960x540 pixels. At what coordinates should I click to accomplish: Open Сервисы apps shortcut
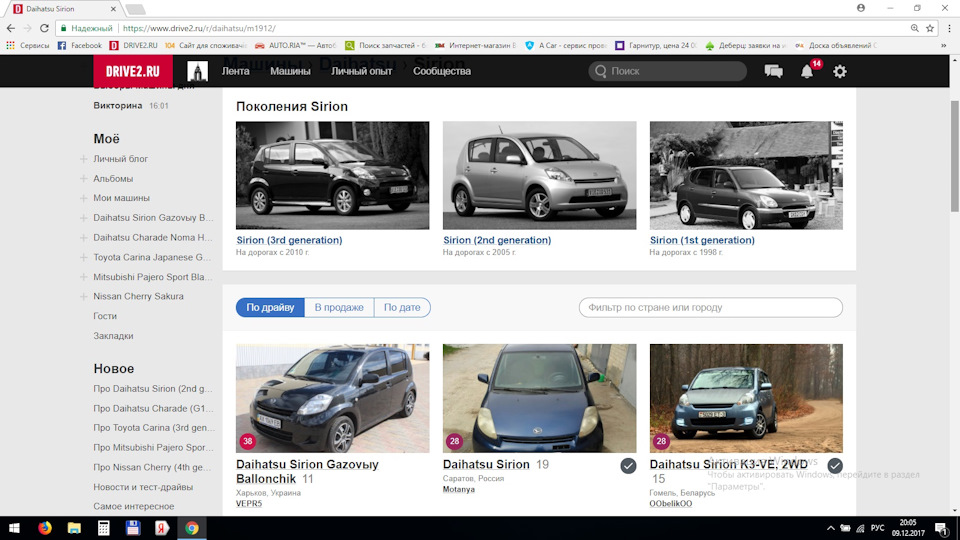pos(28,45)
